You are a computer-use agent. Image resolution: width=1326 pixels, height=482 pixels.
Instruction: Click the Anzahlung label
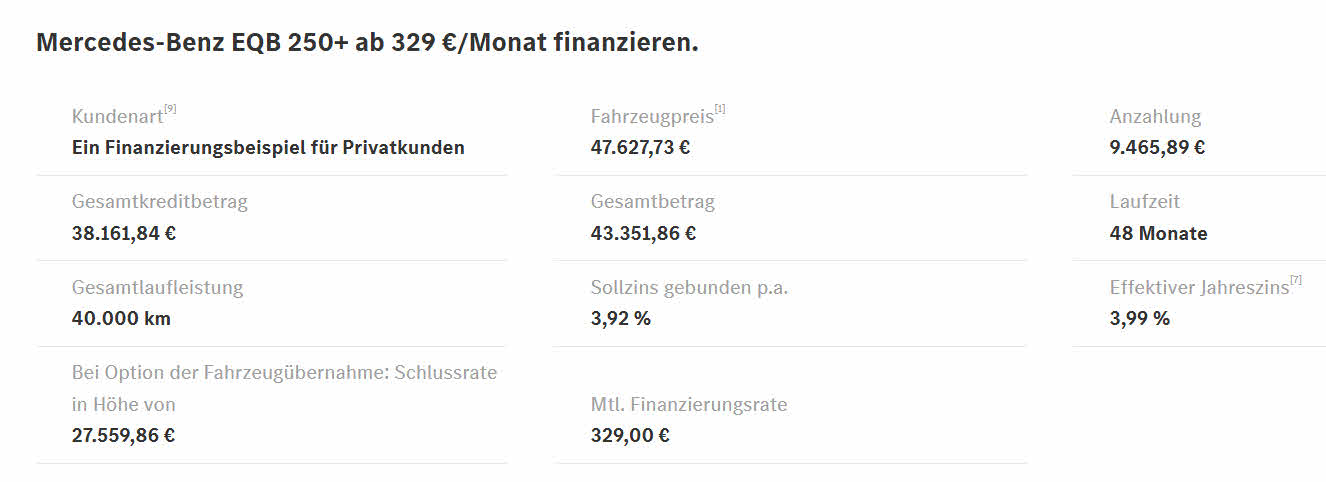[1155, 117]
